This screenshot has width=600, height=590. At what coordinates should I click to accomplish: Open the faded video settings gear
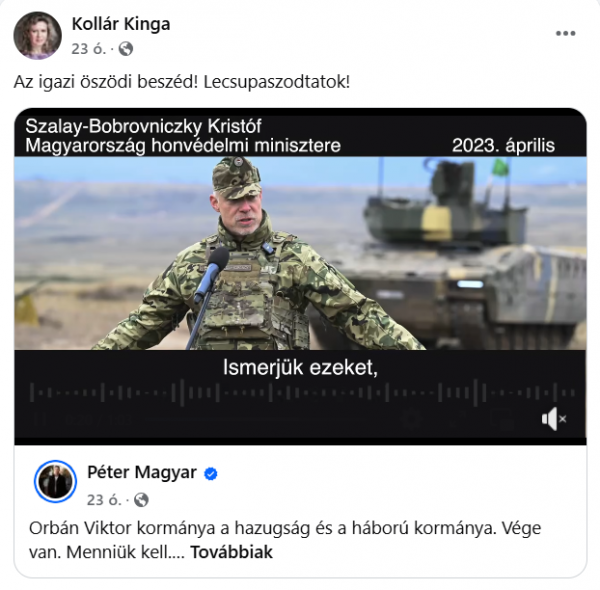(x=413, y=419)
